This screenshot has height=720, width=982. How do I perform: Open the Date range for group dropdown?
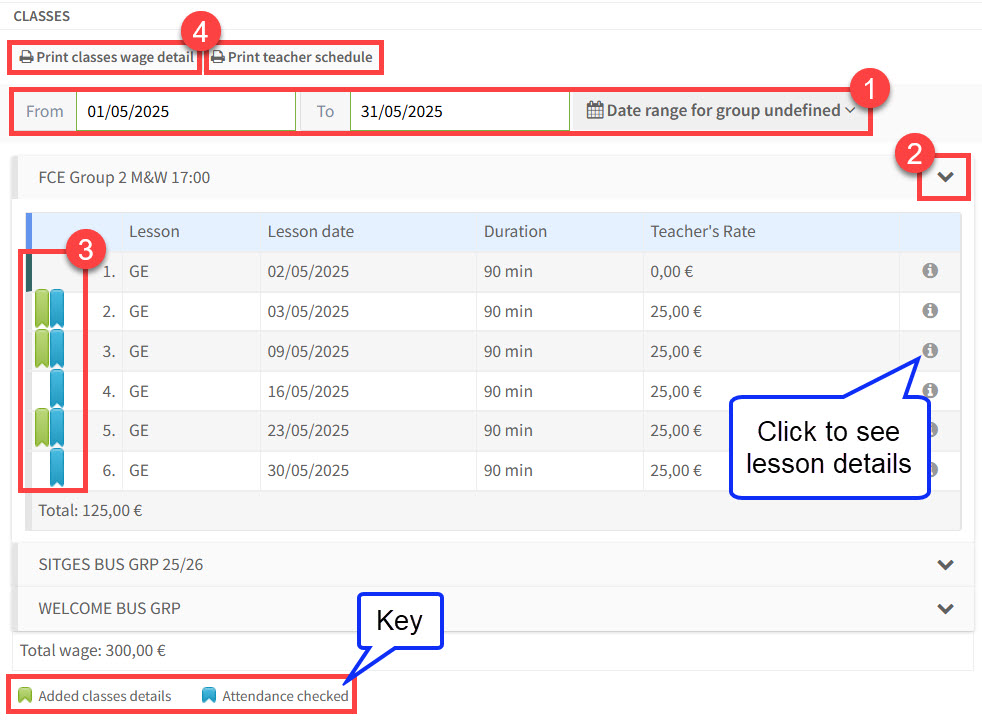coord(720,111)
